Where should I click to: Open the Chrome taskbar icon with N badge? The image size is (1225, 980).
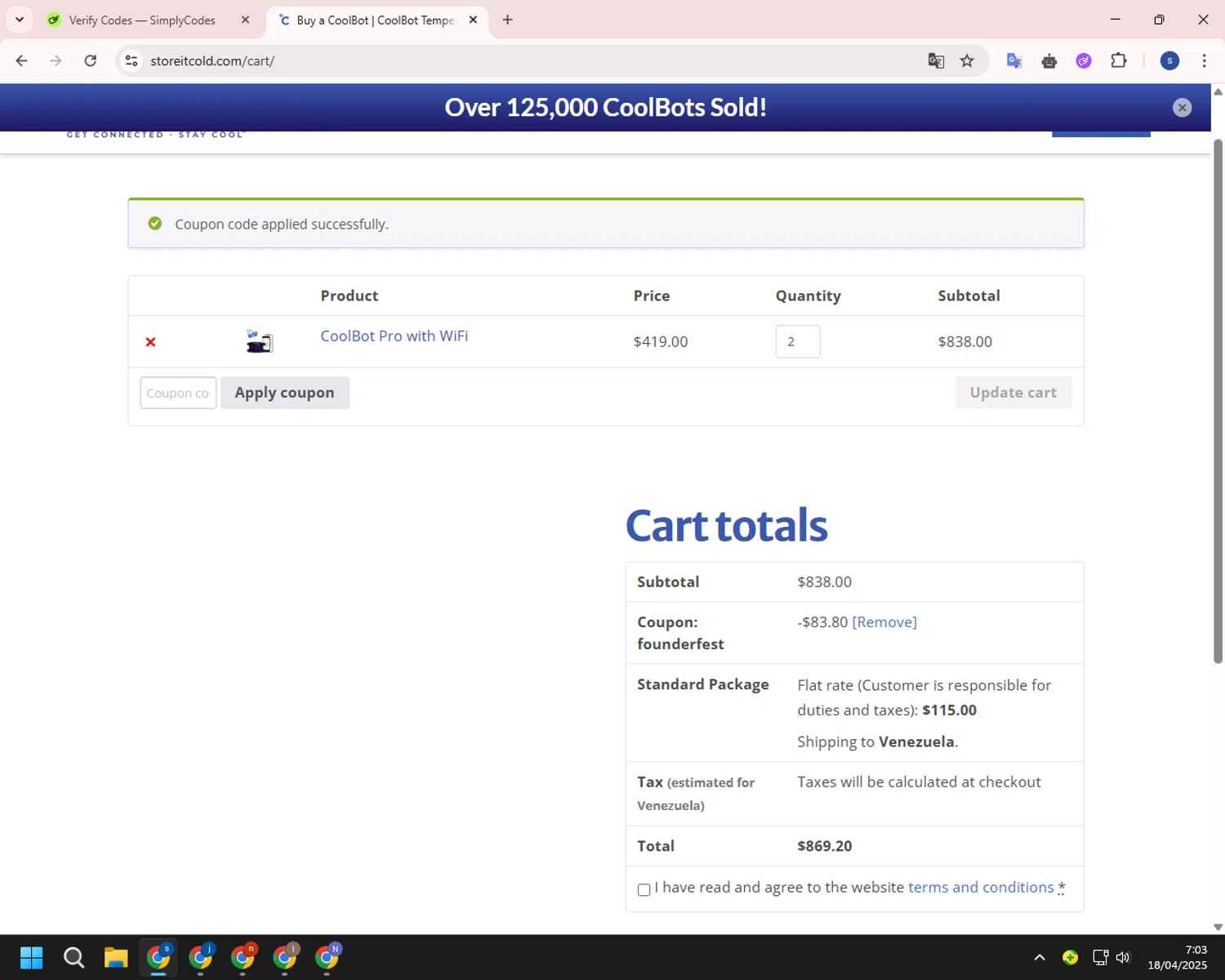[327, 957]
